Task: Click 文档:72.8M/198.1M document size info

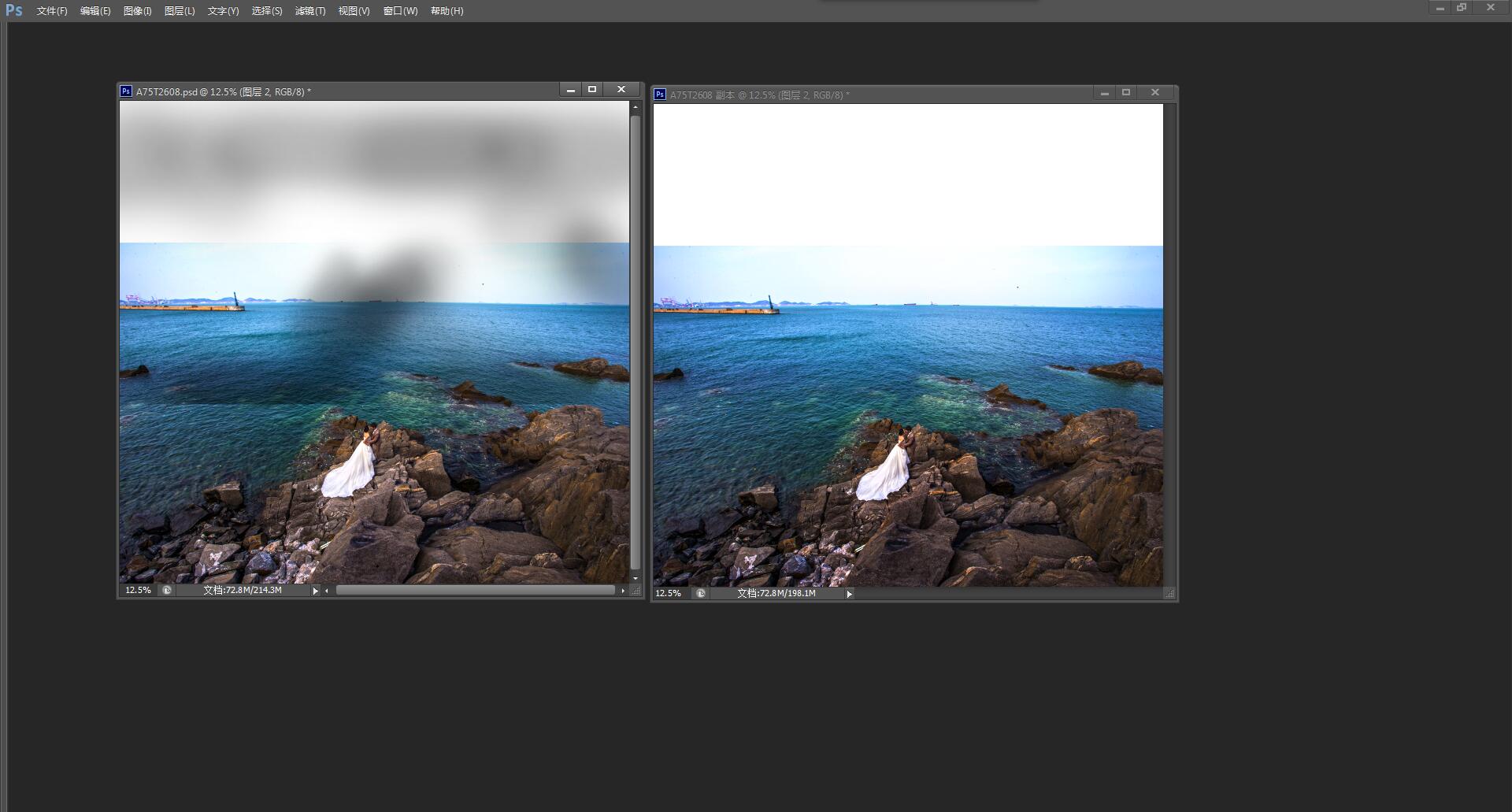Action: pos(776,593)
